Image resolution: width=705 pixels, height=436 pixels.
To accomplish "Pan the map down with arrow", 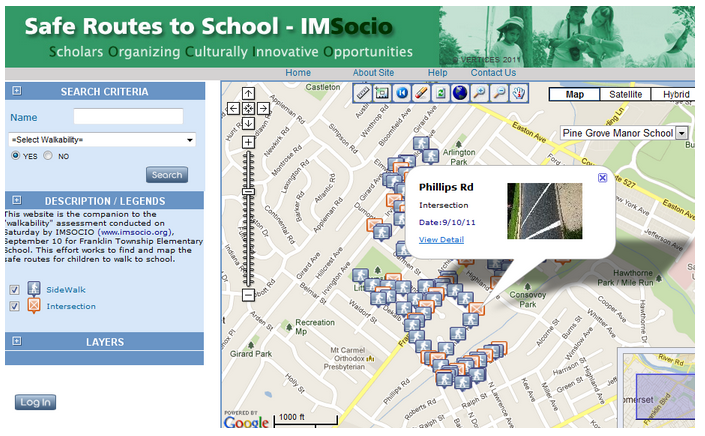I will tap(248, 123).
